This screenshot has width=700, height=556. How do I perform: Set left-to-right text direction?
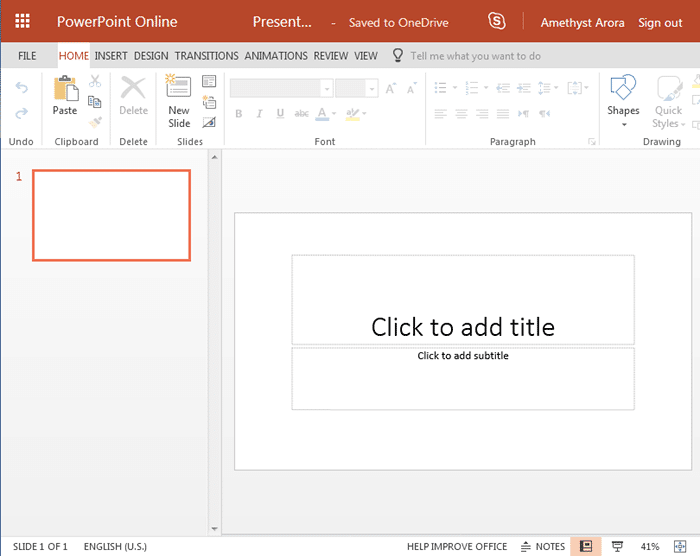[523, 114]
